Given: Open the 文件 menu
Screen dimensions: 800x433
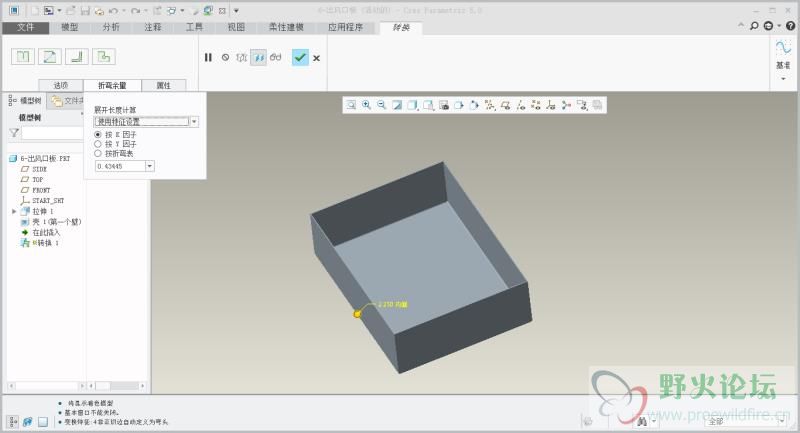Looking at the screenshot, I should coord(26,27).
